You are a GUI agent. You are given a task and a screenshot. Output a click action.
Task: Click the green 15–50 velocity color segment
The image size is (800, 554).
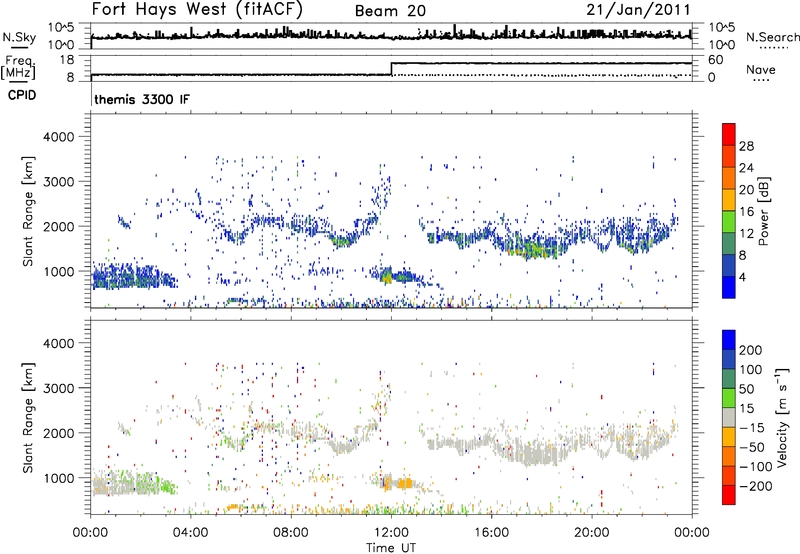coord(729,398)
